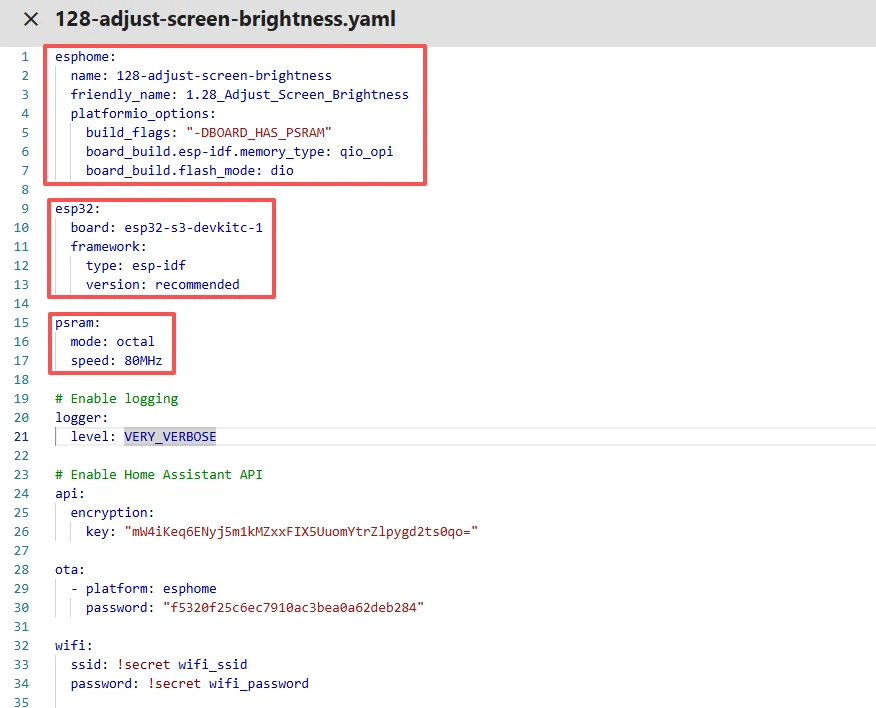Close the YAML editor with the X icon
This screenshot has width=876, height=708.
(31, 19)
